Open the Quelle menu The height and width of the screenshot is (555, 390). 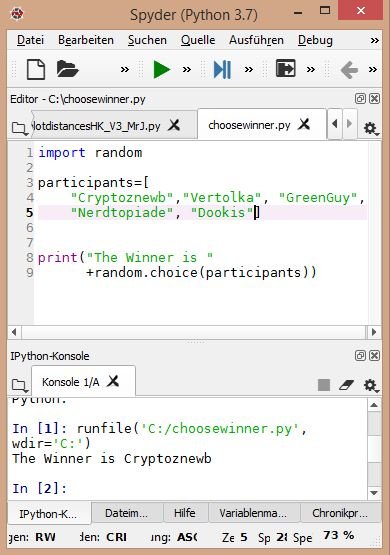(x=198, y=40)
